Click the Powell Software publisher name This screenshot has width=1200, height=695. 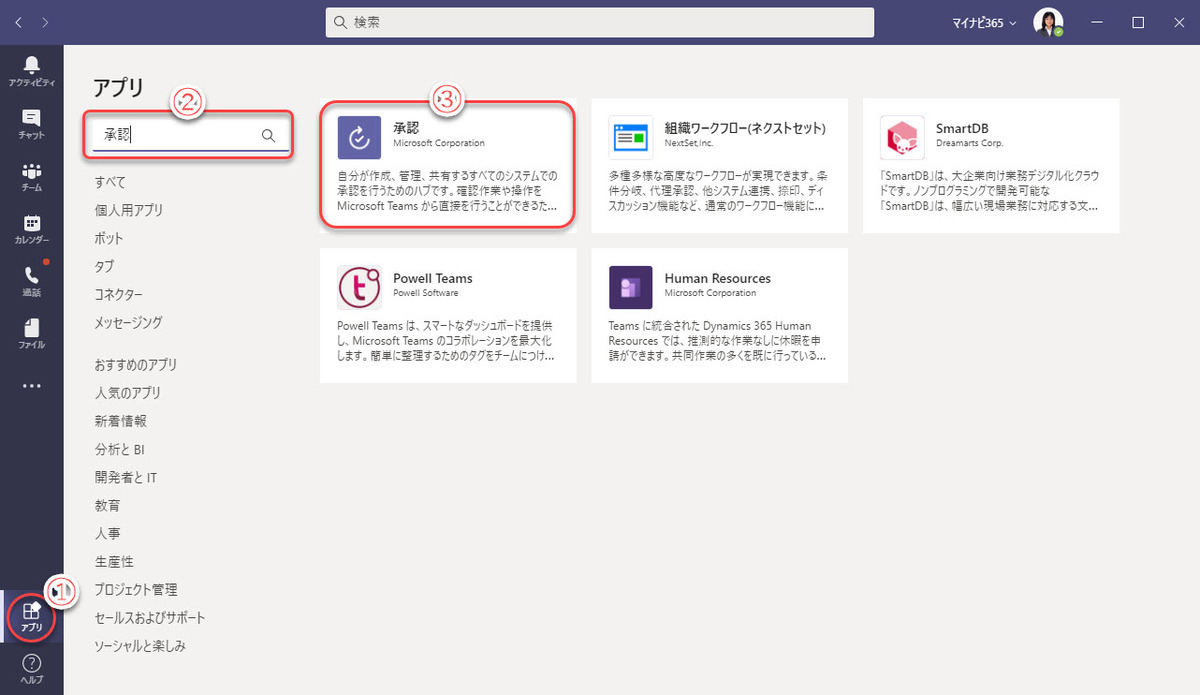tap(426, 293)
